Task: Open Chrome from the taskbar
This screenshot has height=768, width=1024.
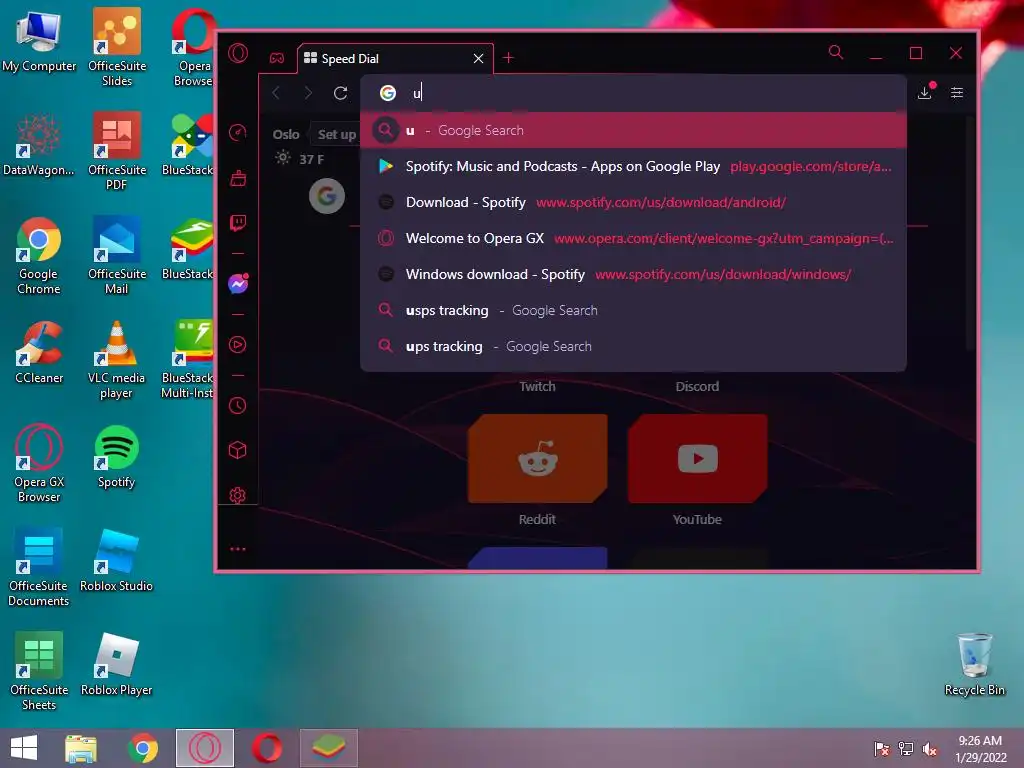Action: [x=142, y=748]
